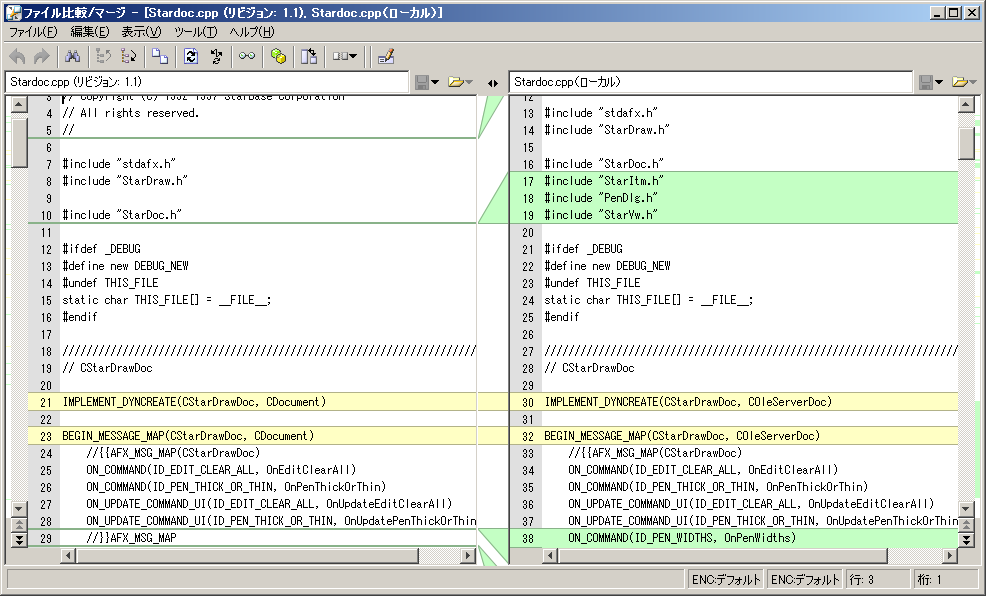Click the left pane vertical scrollbar up arrow
986x596 pixels.
pos(19,104)
